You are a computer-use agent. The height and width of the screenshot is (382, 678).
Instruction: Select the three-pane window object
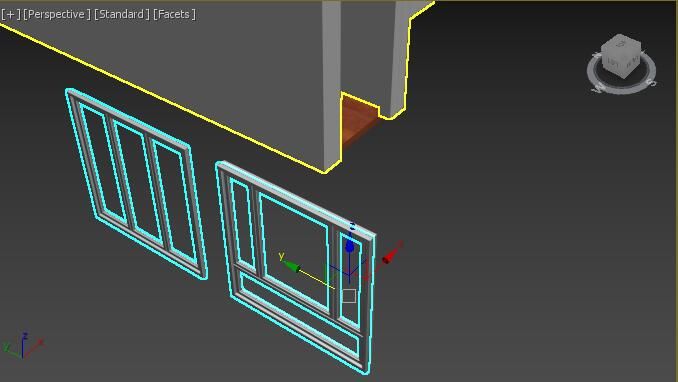(x=136, y=183)
